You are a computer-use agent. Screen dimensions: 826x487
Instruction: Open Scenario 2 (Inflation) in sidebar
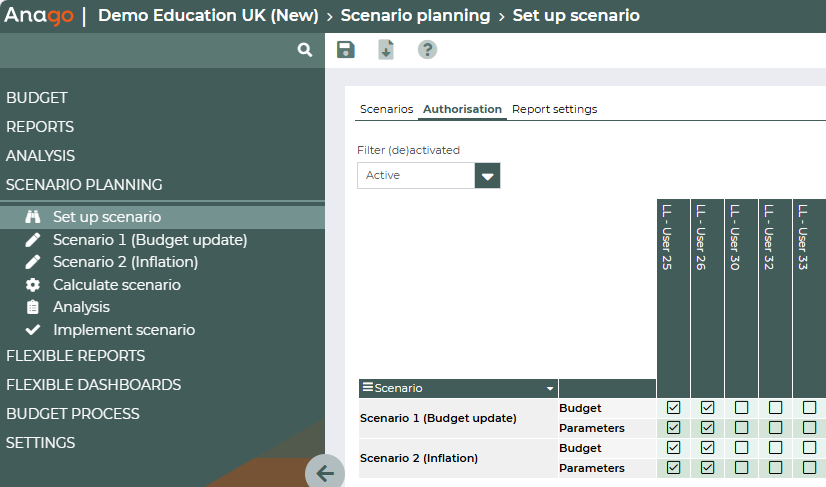[125, 262]
